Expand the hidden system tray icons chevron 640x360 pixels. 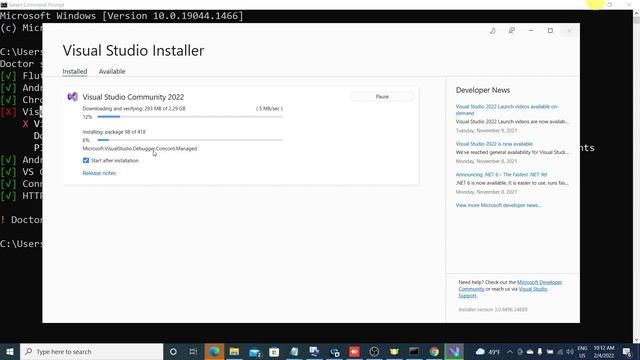coord(510,351)
